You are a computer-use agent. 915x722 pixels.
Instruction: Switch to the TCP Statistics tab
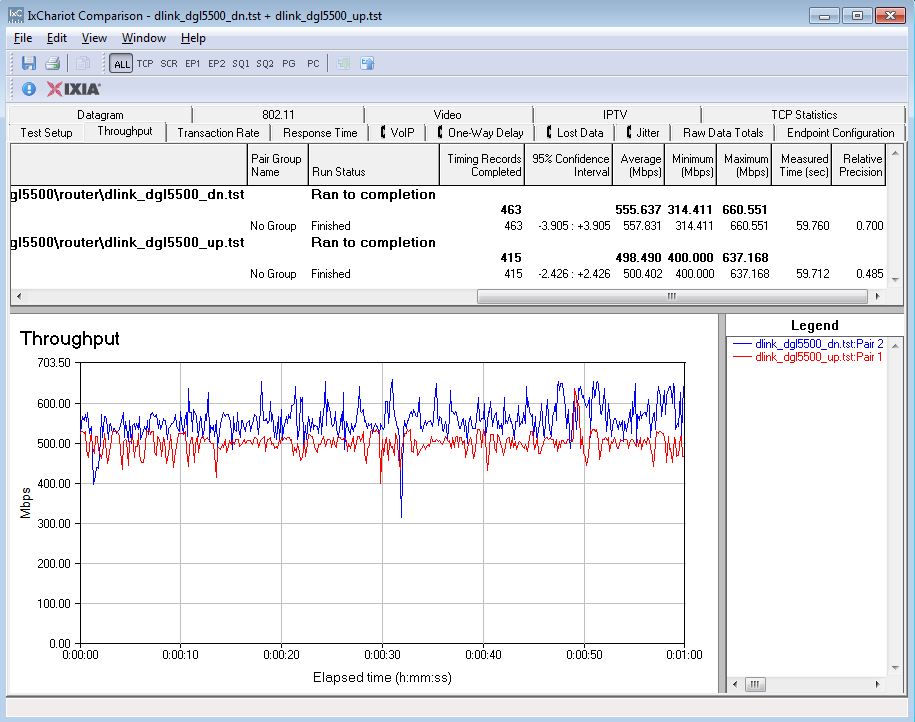[x=804, y=114]
